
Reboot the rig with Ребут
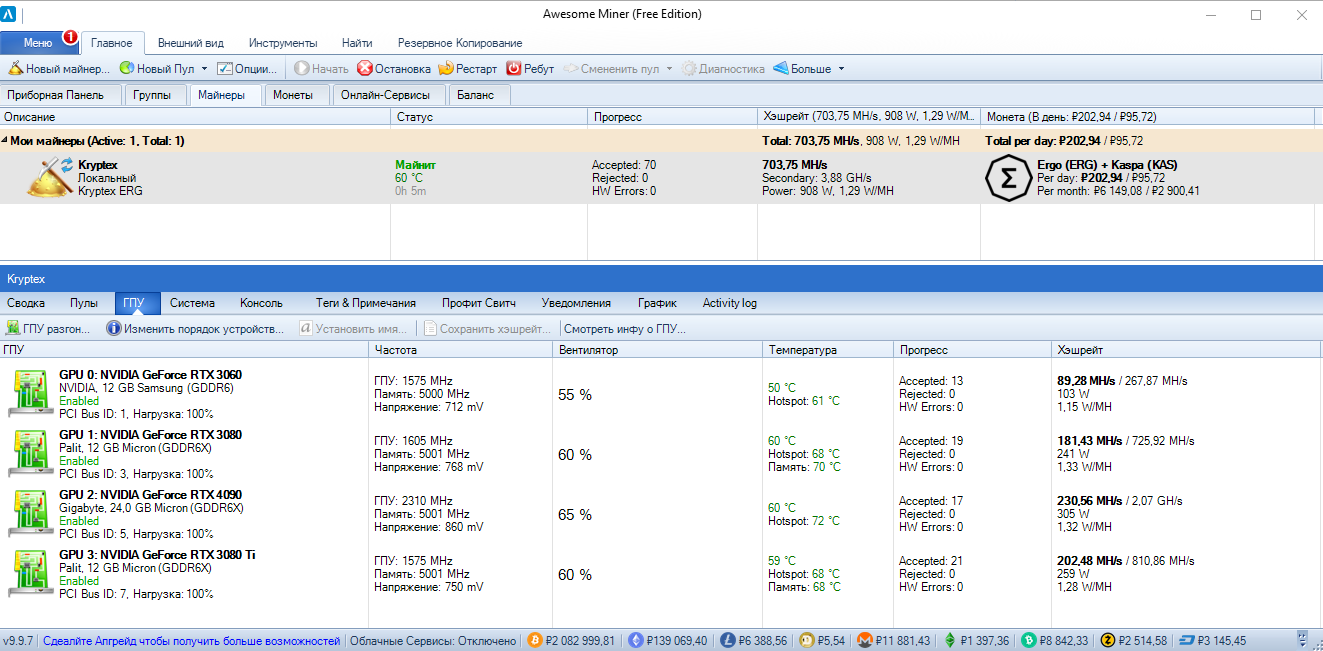(530, 69)
